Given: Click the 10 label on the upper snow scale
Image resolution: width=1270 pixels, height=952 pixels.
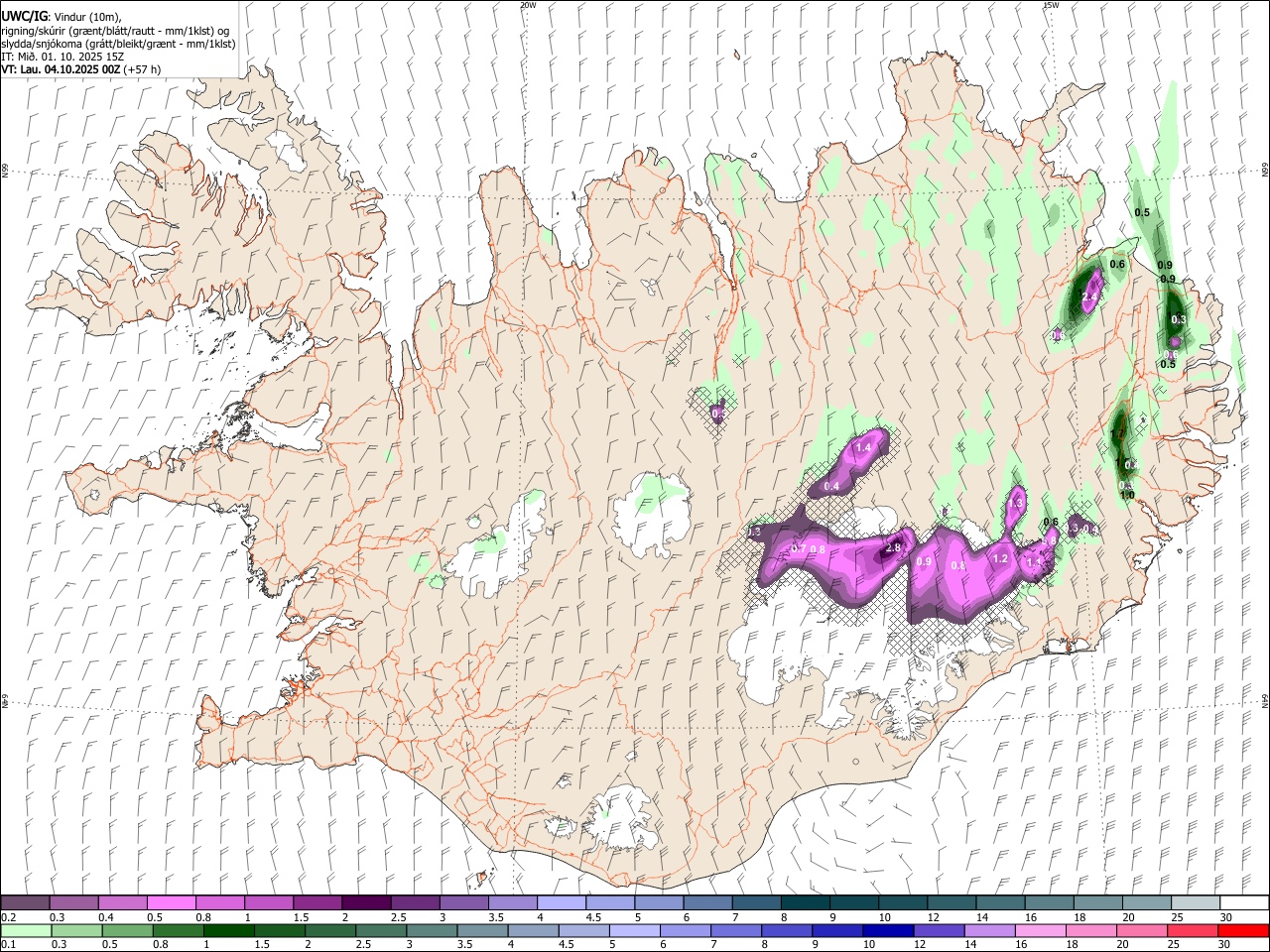Looking at the screenshot, I should coord(883,917).
